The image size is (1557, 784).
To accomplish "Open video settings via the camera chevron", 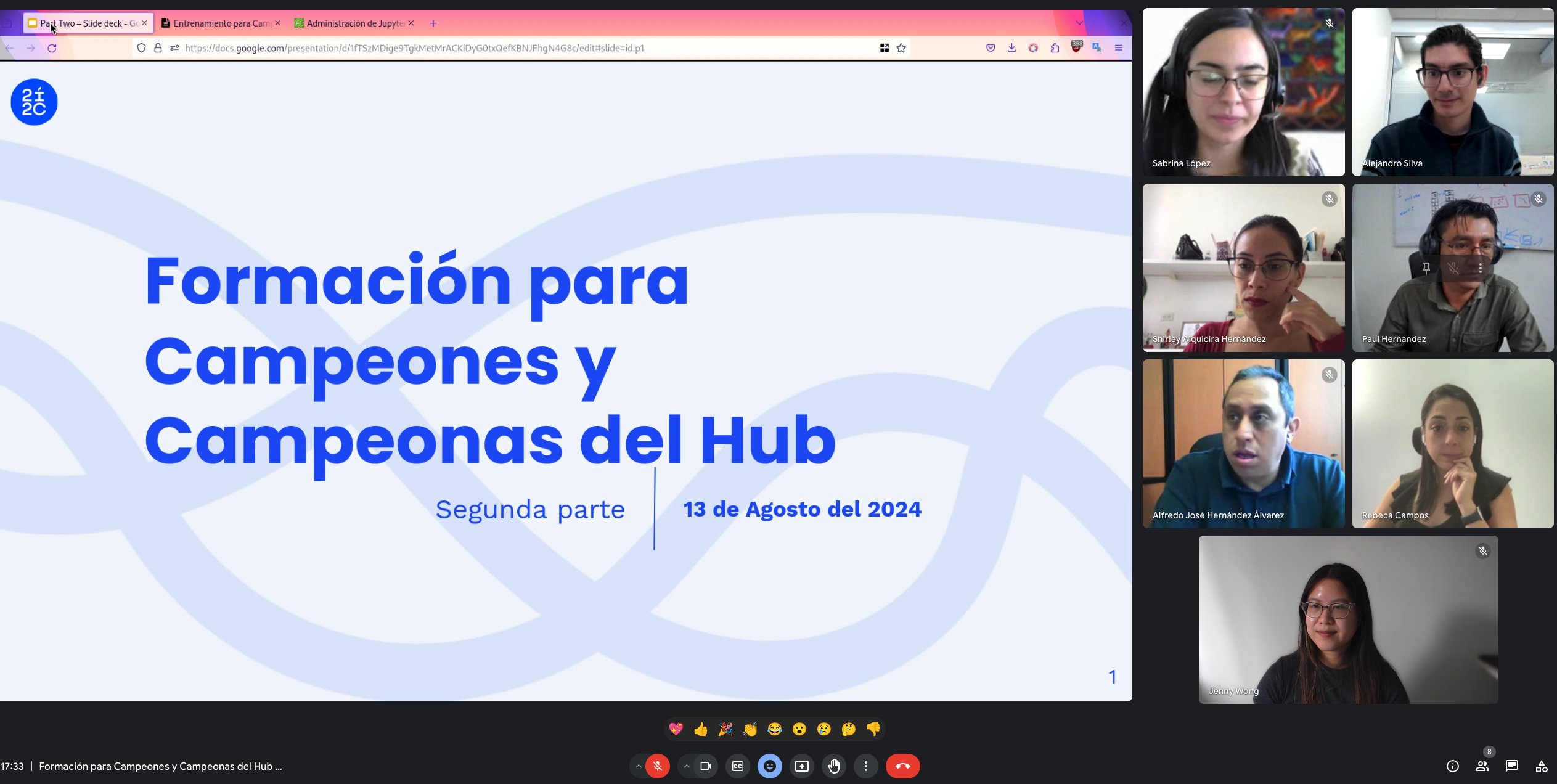I will (687, 766).
